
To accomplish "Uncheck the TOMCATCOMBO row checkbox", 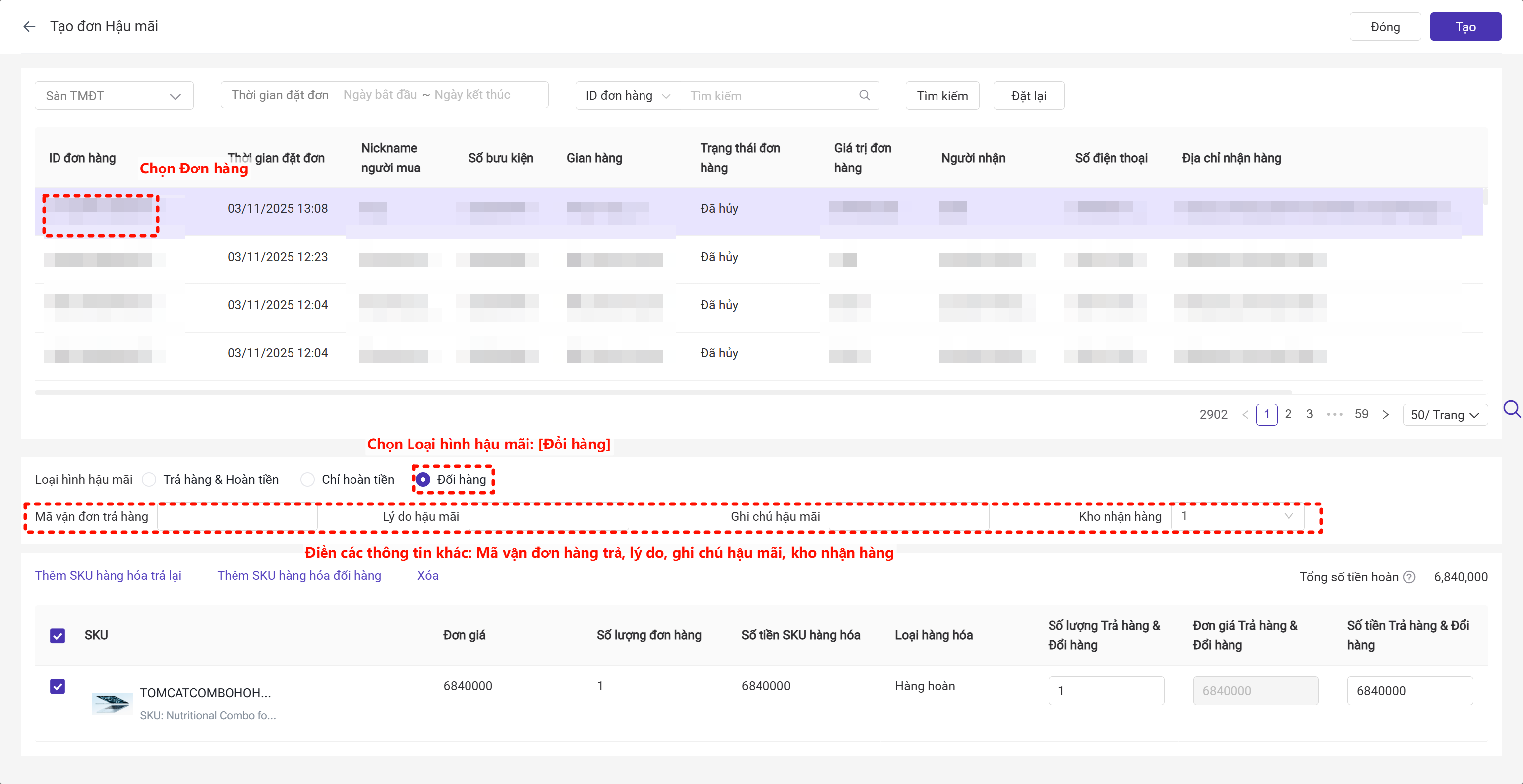I will (x=58, y=686).
